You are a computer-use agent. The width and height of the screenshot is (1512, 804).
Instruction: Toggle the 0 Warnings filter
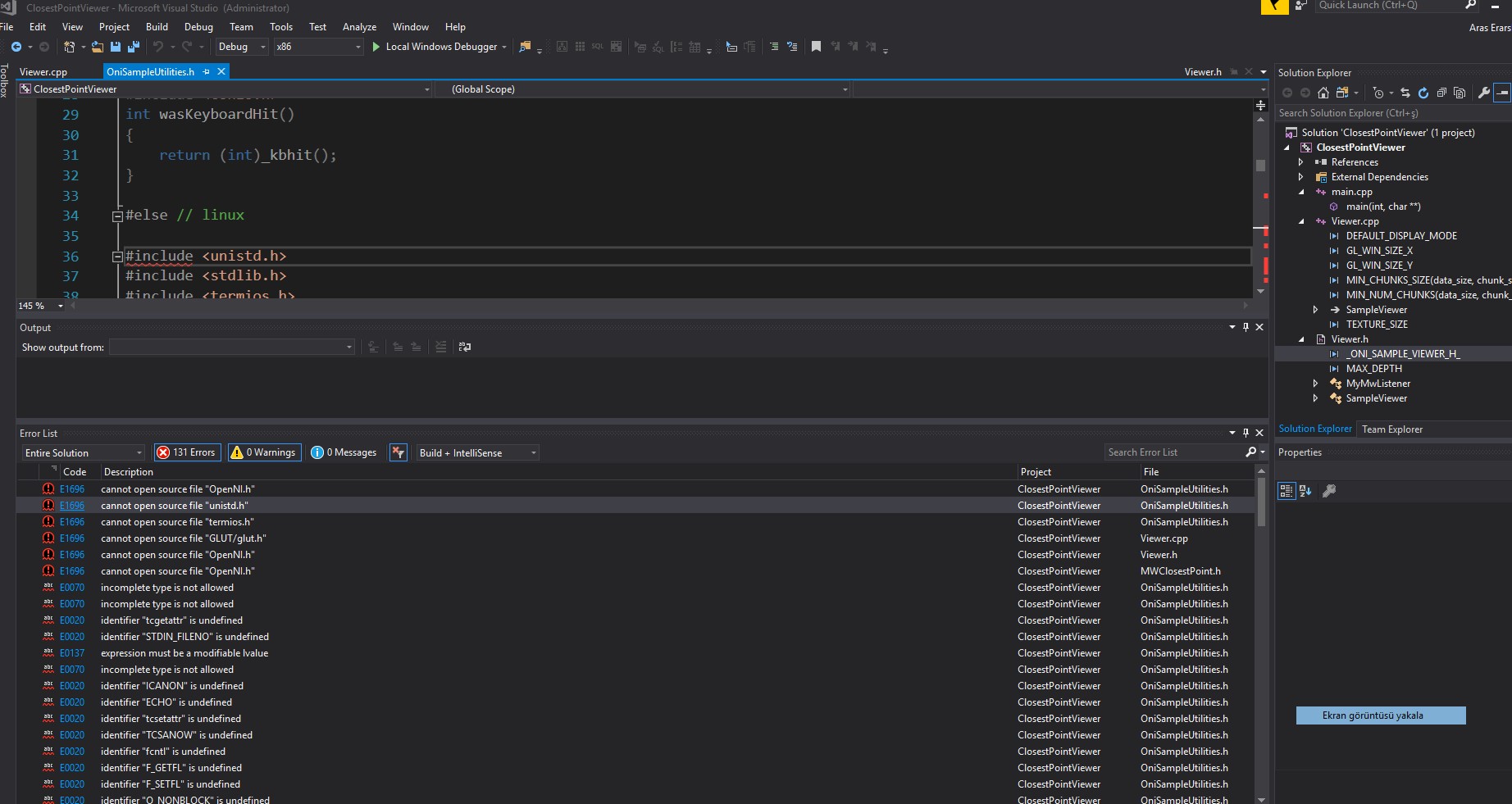[263, 452]
